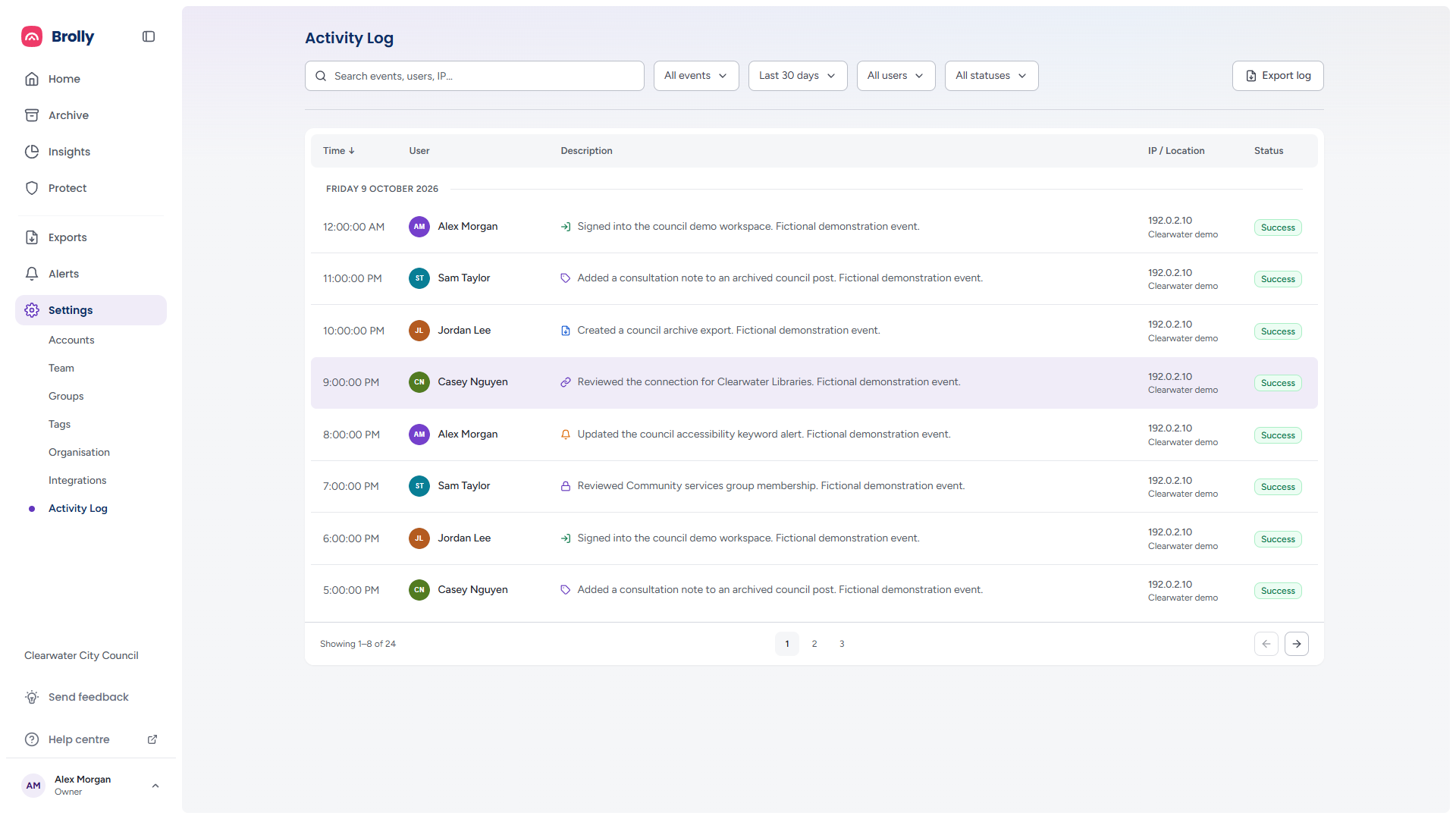Open the Archive section
Screen dimensions: 1456x819
(91, 115)
